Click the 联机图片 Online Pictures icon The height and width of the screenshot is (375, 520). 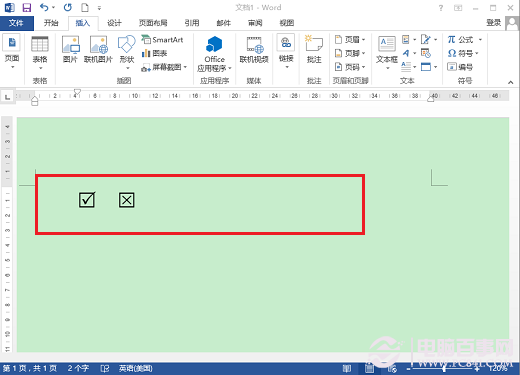(98, 49)
